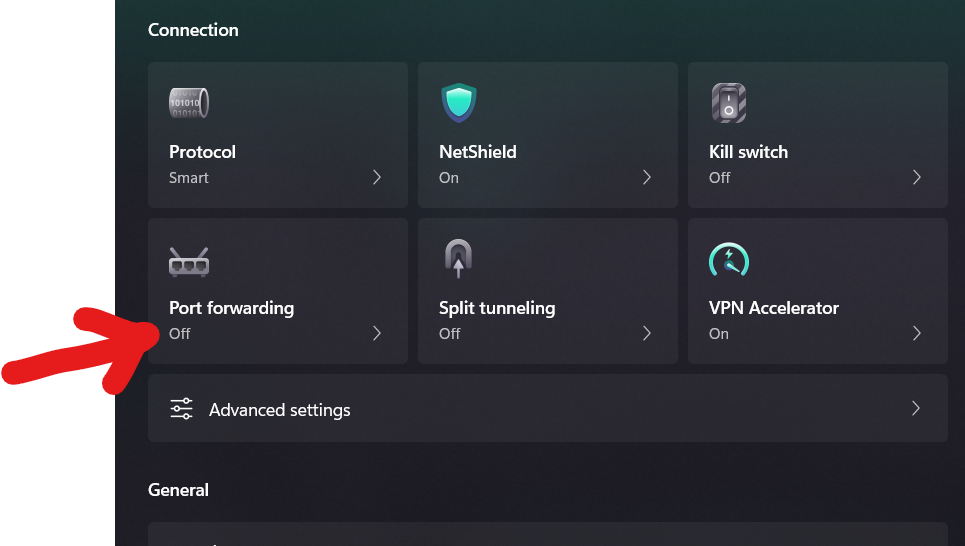Open the VPN Accelerator title
The width and height of the screenshot is (965, 546).
(774, 308)
